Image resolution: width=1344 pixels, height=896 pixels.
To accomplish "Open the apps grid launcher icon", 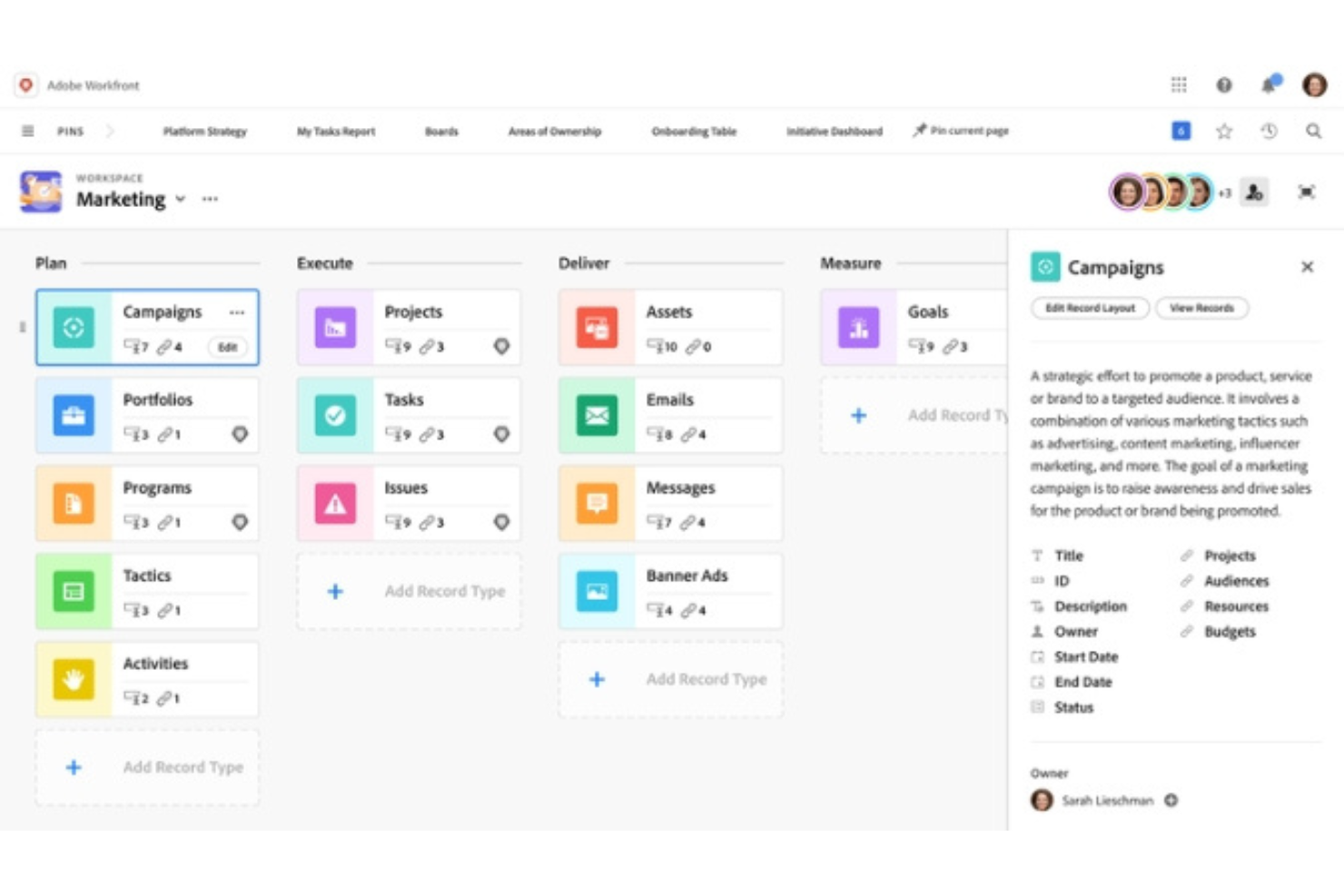I will [x=1179, y=84].
